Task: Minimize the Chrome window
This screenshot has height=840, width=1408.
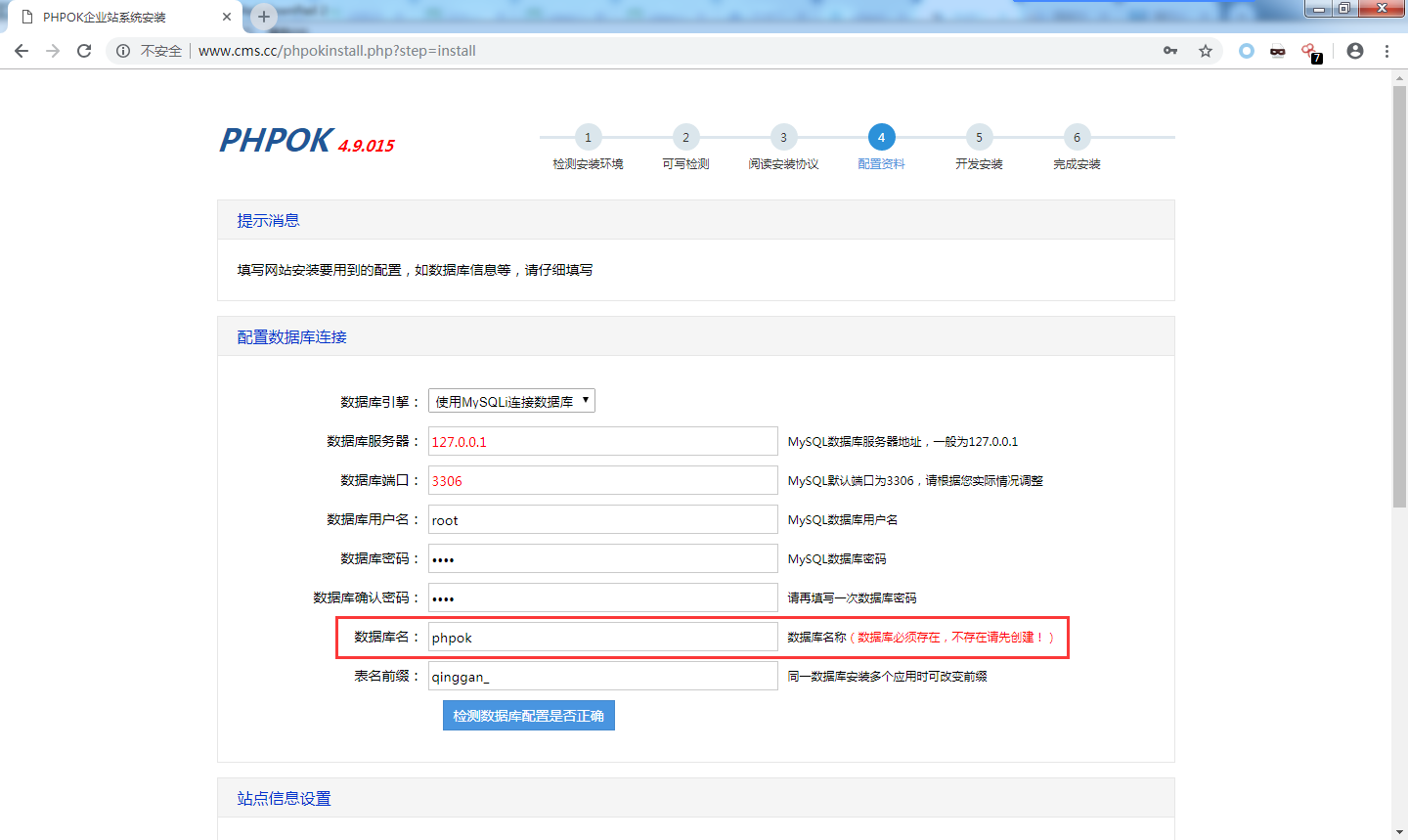Action: [1319, 8]
